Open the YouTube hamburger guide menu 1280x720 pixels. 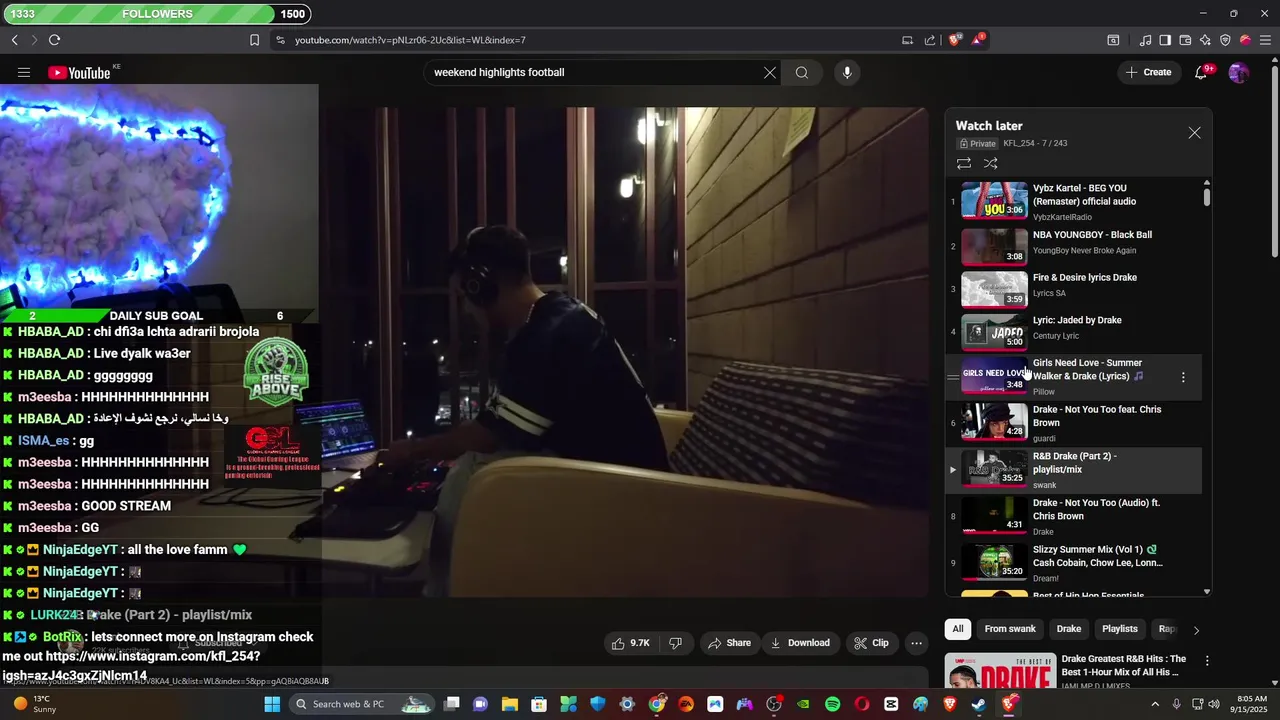[x=24, y=72]
